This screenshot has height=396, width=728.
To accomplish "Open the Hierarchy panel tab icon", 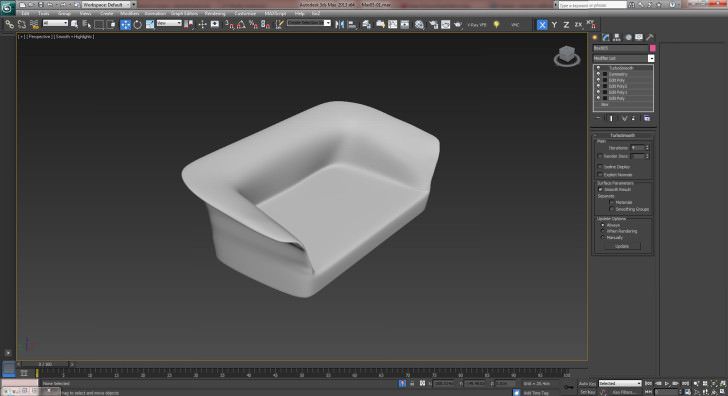I will tap(617, 37).
